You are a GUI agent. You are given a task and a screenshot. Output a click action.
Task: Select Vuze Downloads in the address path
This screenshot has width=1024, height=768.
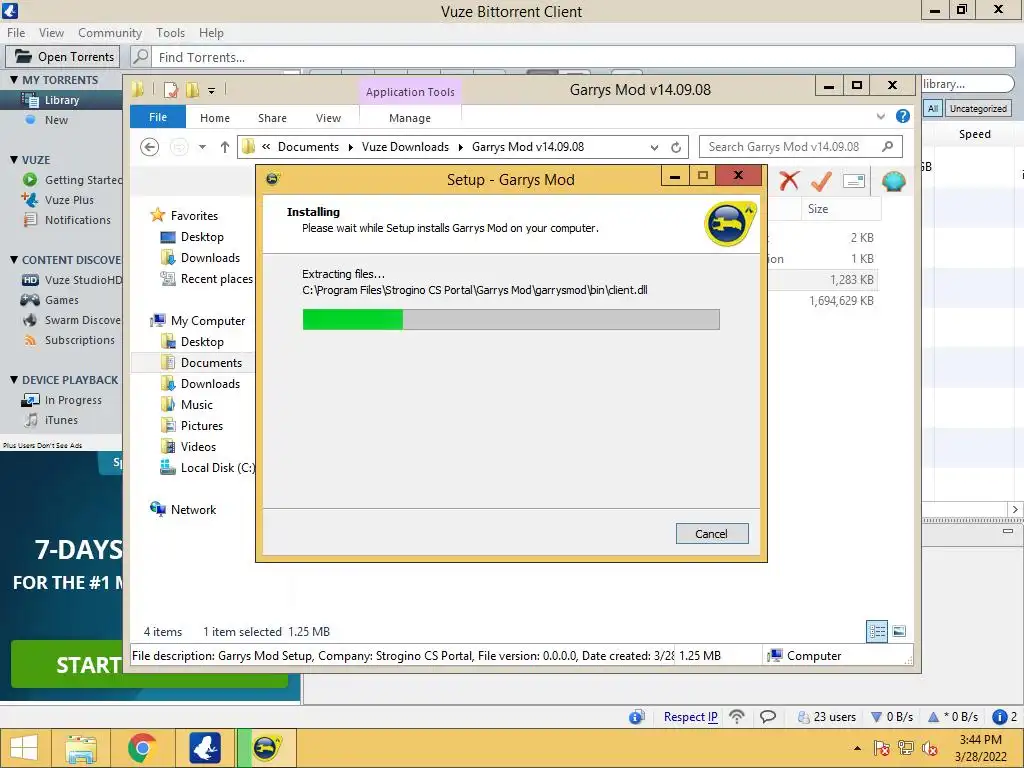(405, 147)
